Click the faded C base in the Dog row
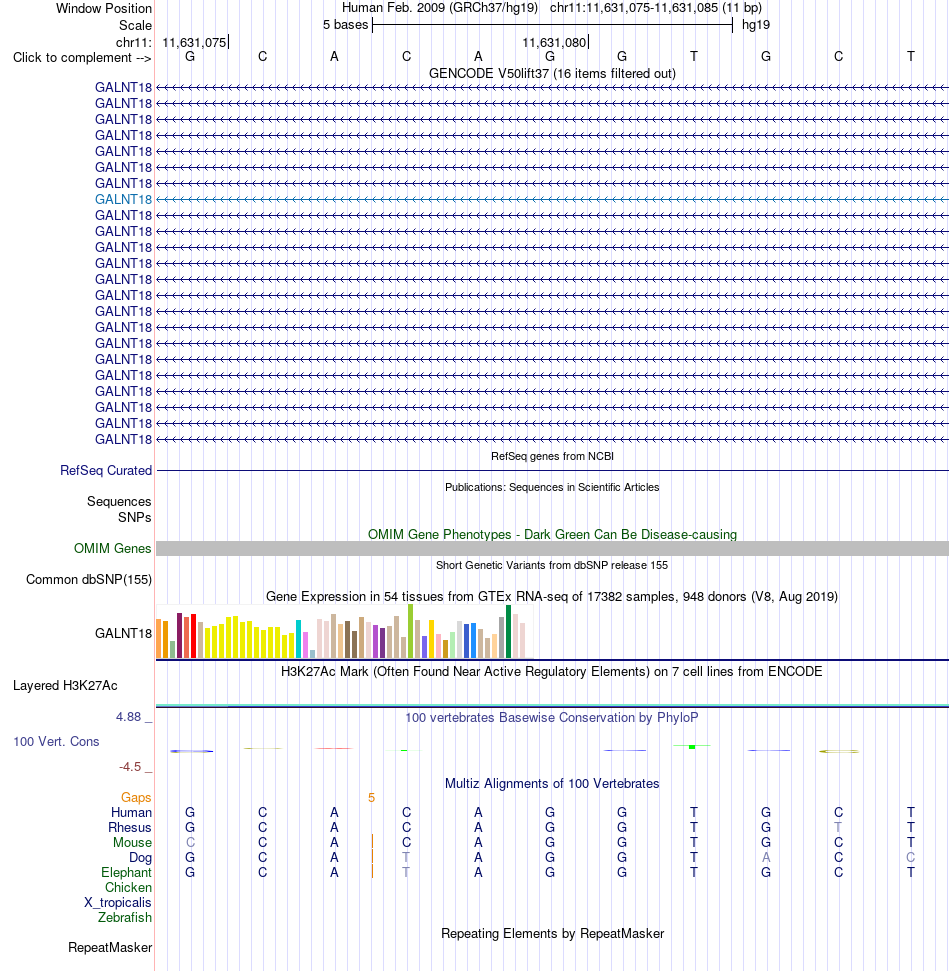 point(910,858)
